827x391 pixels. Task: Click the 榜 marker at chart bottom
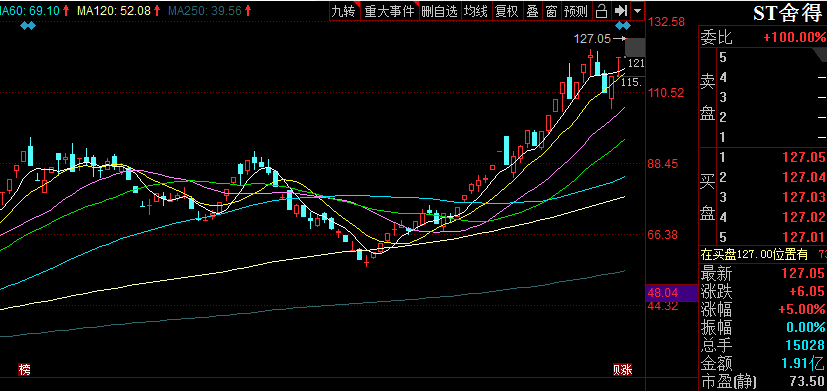[x=25, y=369]
